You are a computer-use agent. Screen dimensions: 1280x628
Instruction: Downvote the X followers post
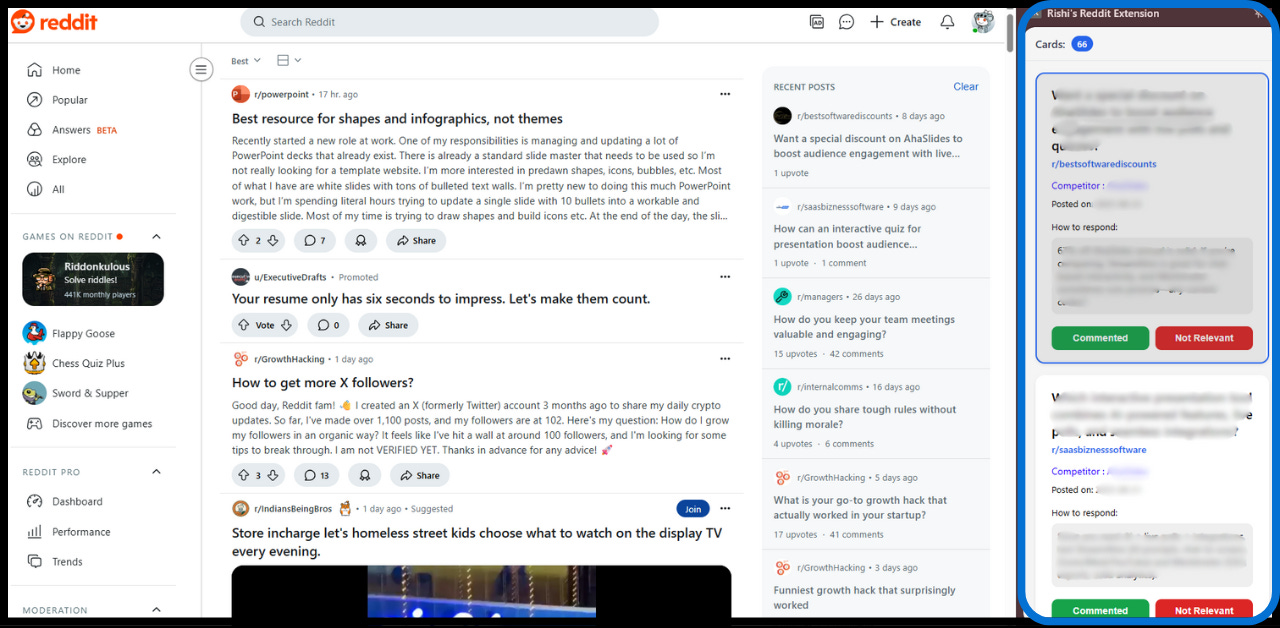273,475
